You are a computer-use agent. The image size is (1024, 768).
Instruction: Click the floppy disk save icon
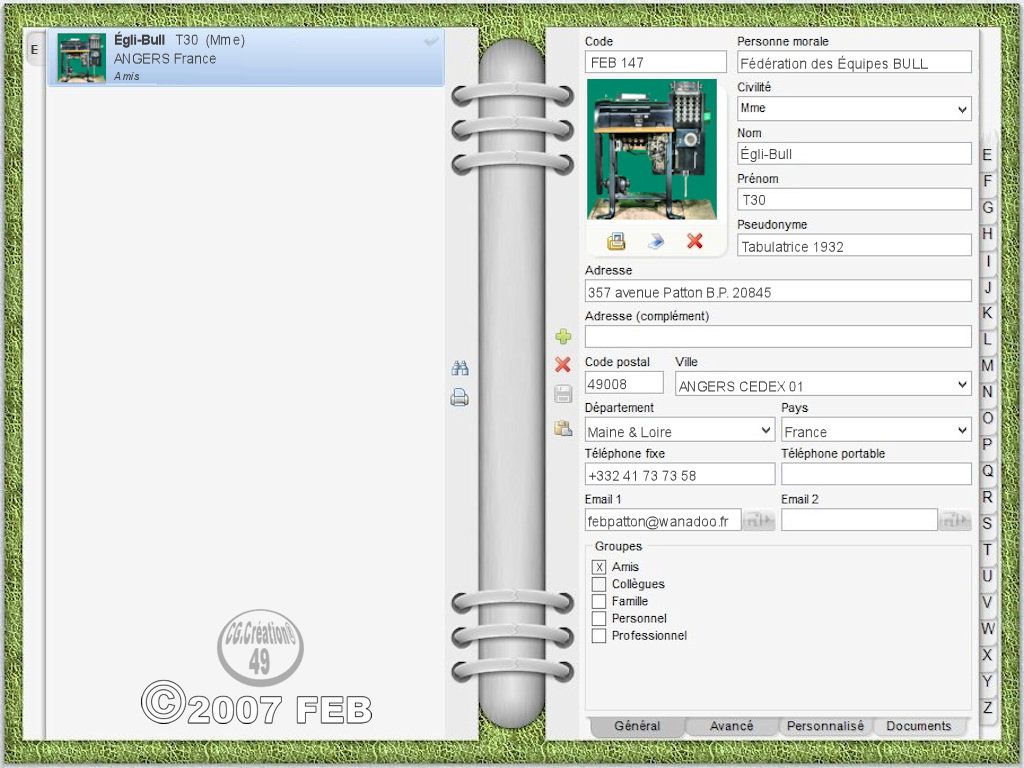(563, 394)
